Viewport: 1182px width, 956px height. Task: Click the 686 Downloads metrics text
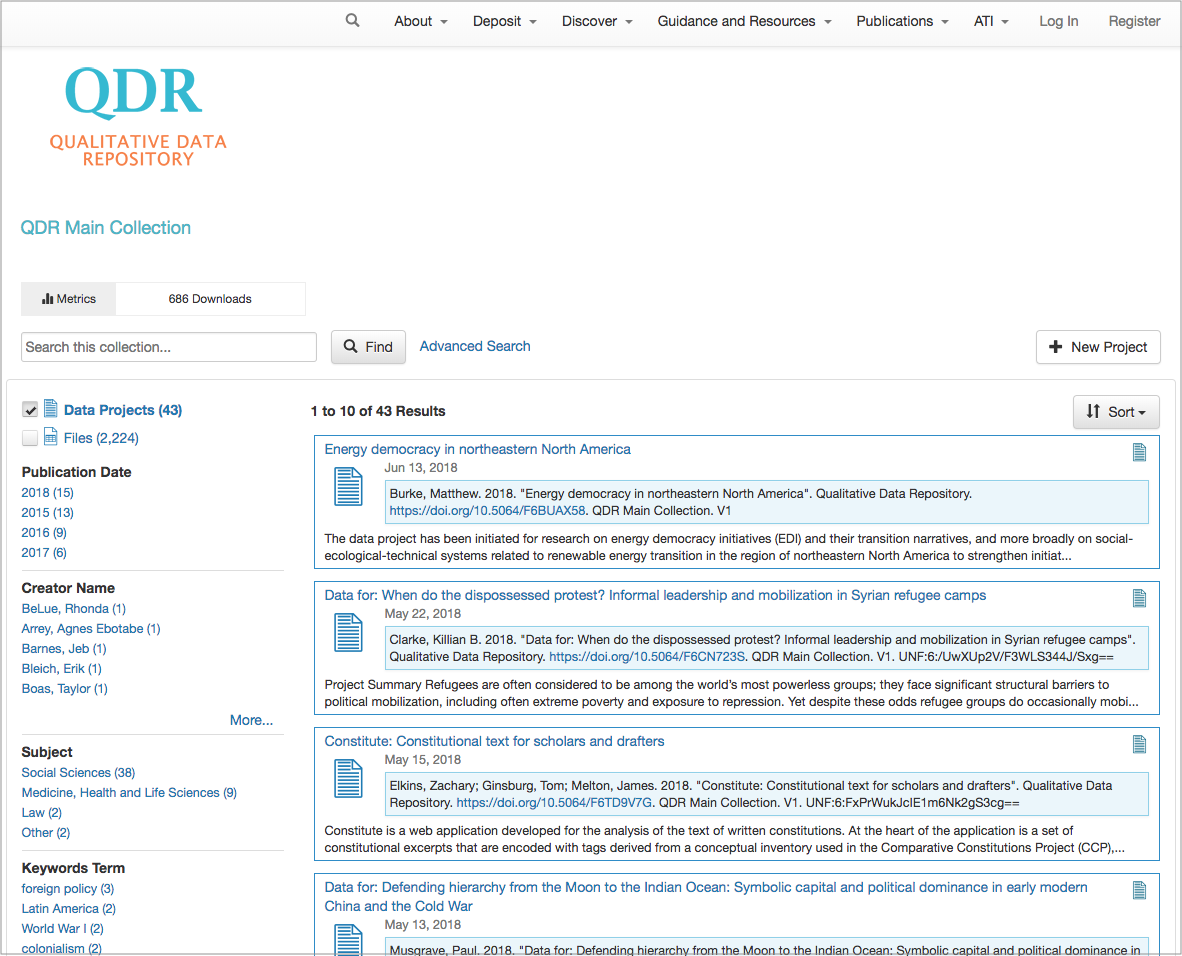coord(210,299)
